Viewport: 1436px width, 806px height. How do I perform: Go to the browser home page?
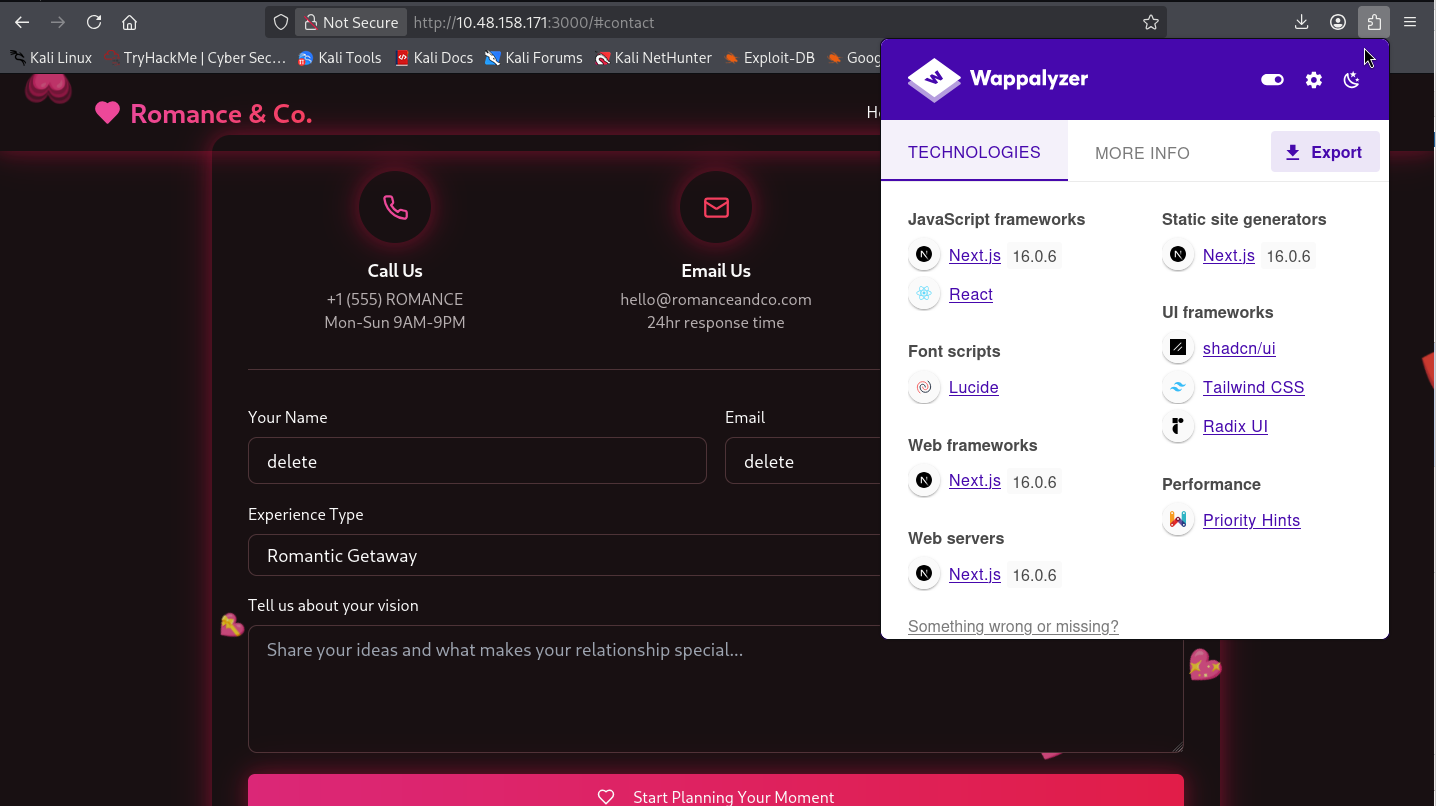pyautogui.click(x=129, y=22)
